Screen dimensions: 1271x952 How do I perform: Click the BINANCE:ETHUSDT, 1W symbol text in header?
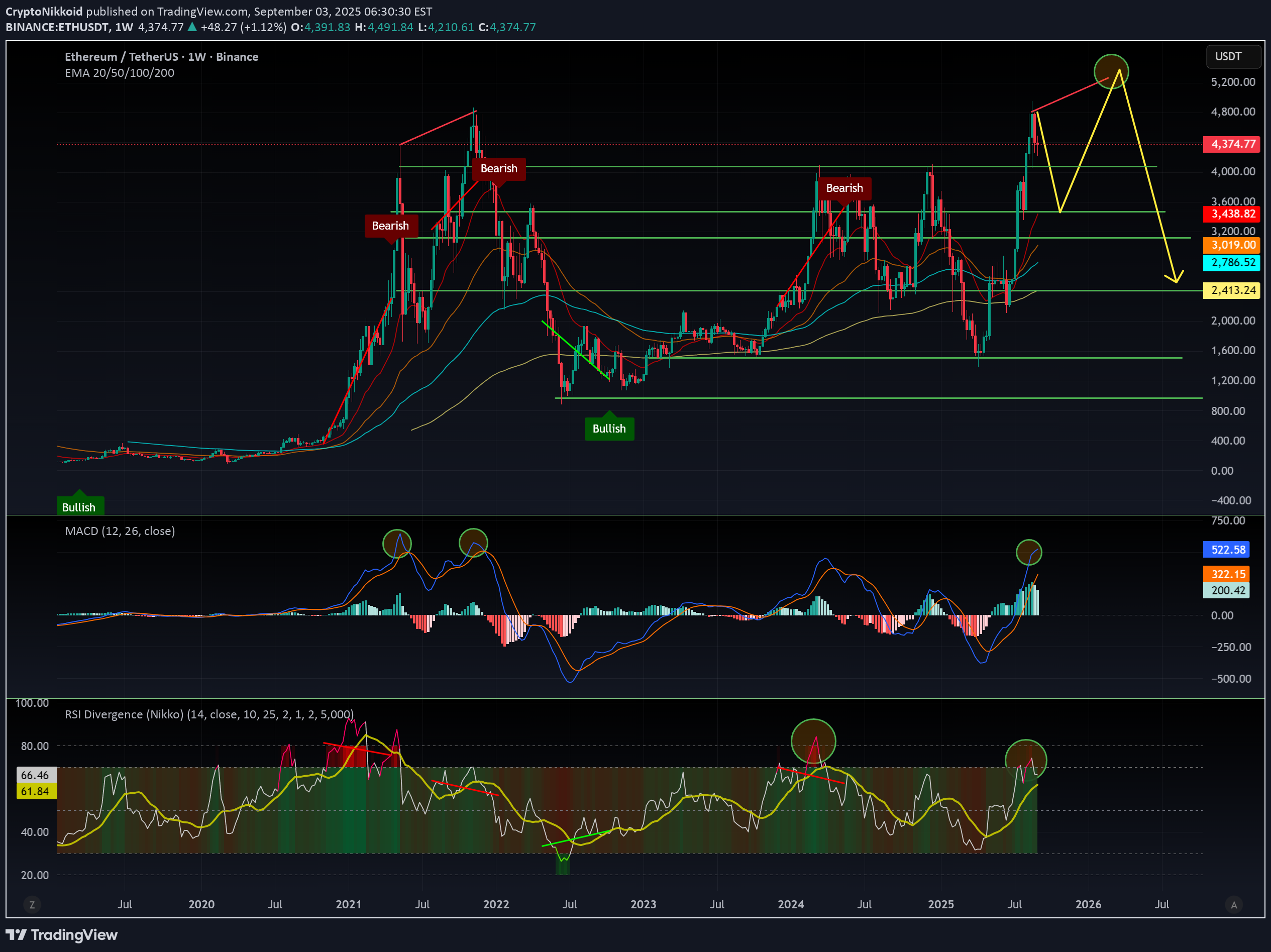coord(69,27)
